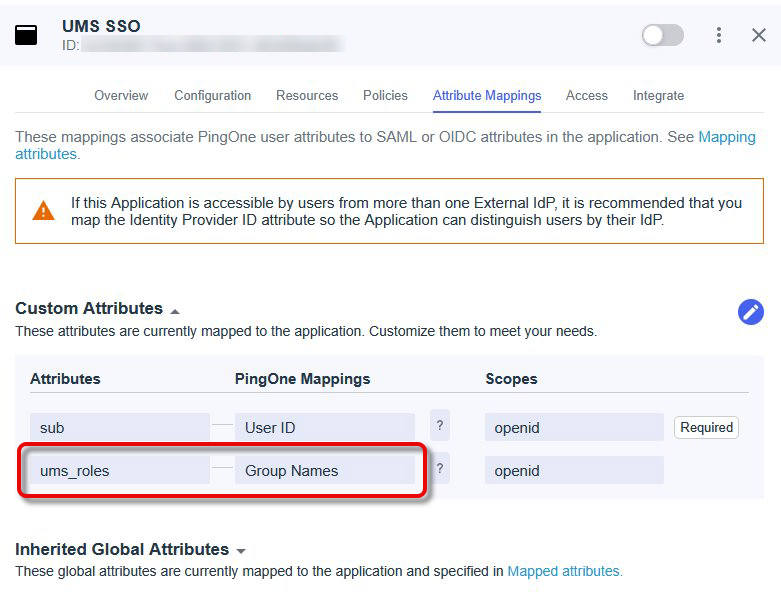Click the ums_roles attribute field
Image resolution: width=781 pixels, height=610 pixels.
[x=119, y=471]
